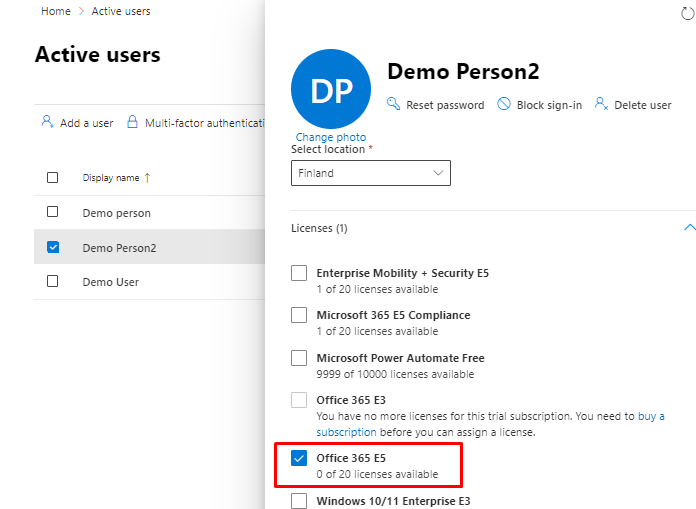
Task: Click the Multi-factor authentication lock icon
Action: click(132, 122)
